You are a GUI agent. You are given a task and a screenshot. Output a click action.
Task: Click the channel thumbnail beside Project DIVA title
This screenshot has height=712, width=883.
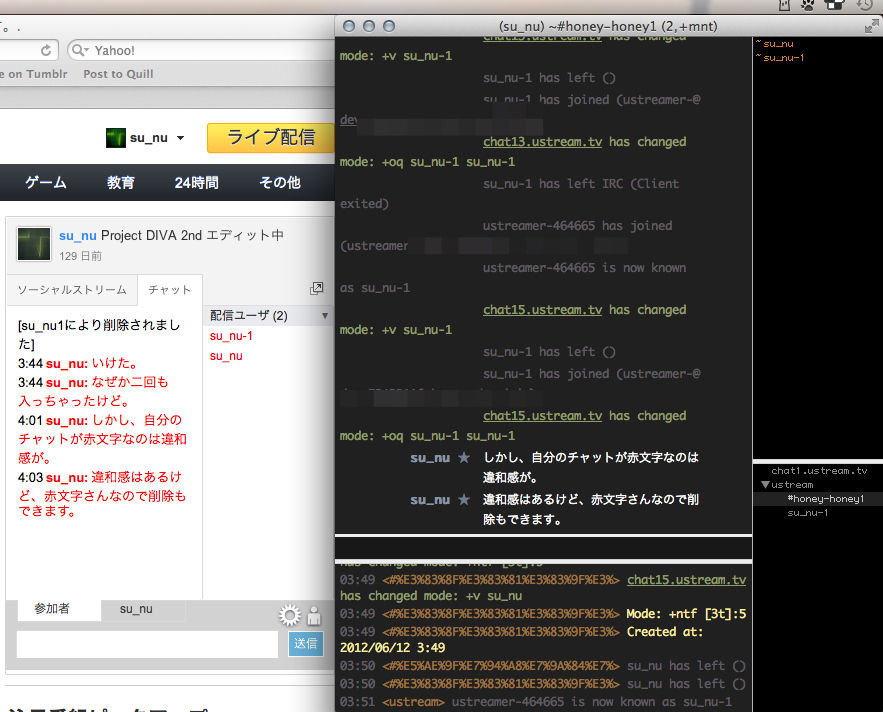coord(34,244)
